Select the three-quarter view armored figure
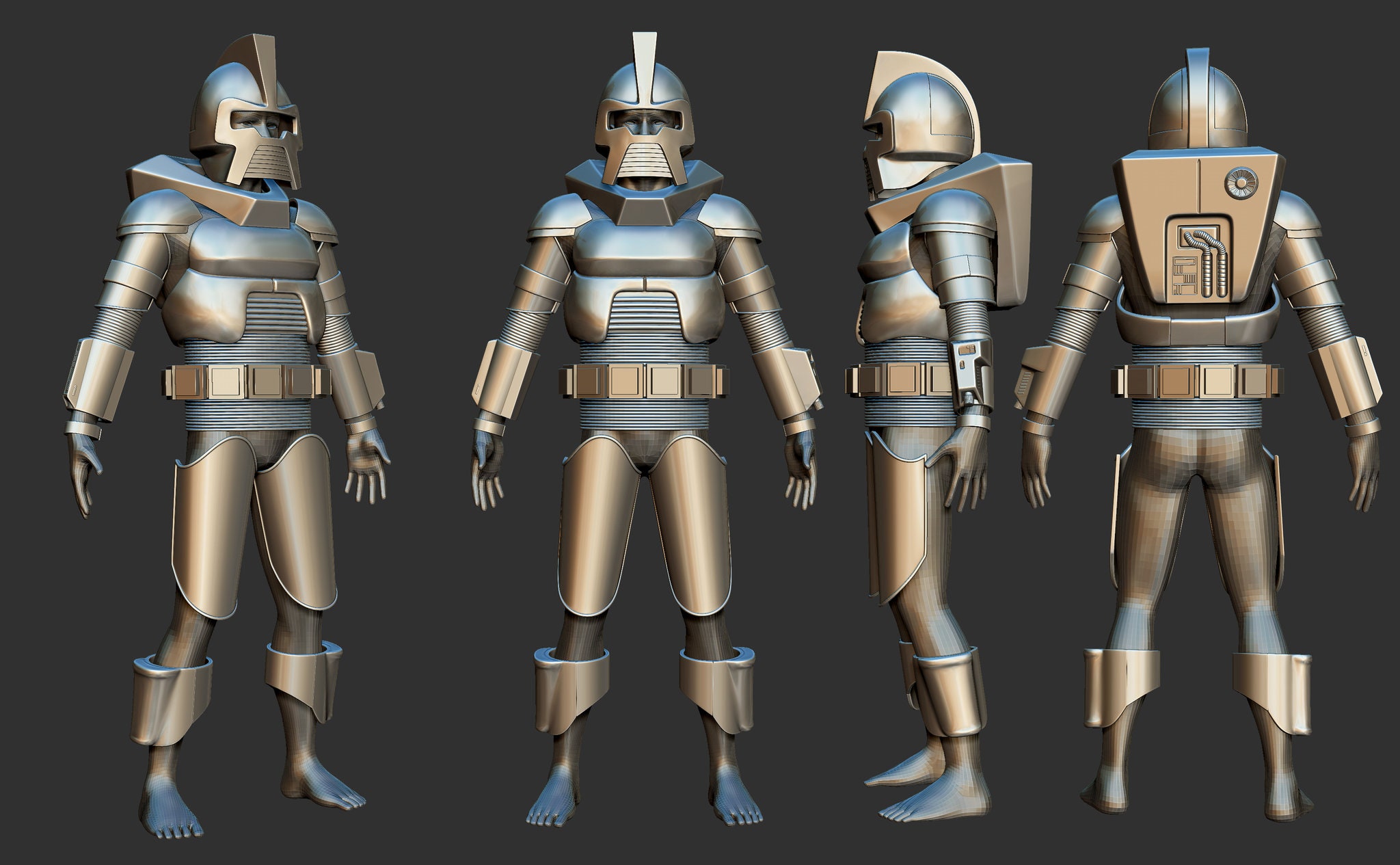The width and height of the screenshot is (1400, 865). pyautogui.click(x=228, y=436)
